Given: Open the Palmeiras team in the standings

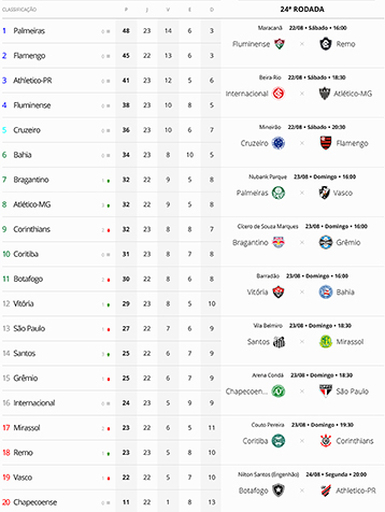Looking at the screenshot, I should (x=29, y=31).
